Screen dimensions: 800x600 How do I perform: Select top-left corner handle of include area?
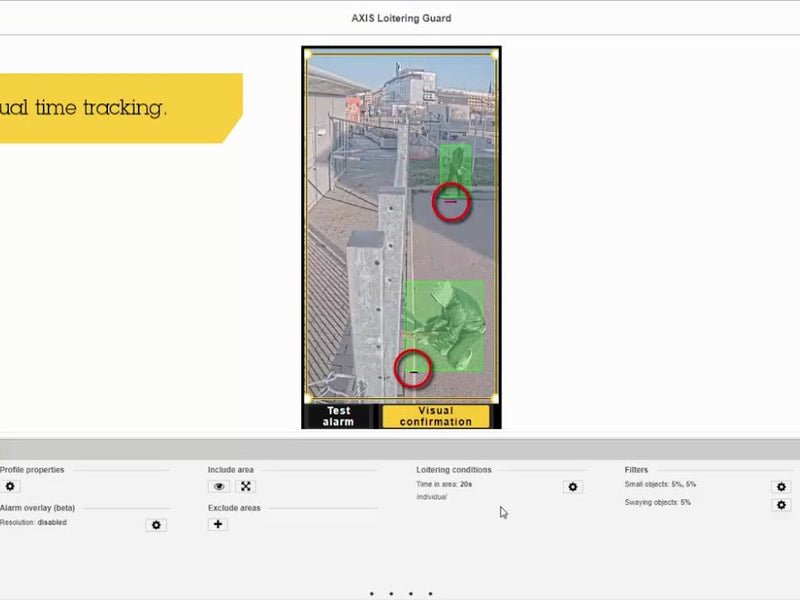(x=308, y=54)
